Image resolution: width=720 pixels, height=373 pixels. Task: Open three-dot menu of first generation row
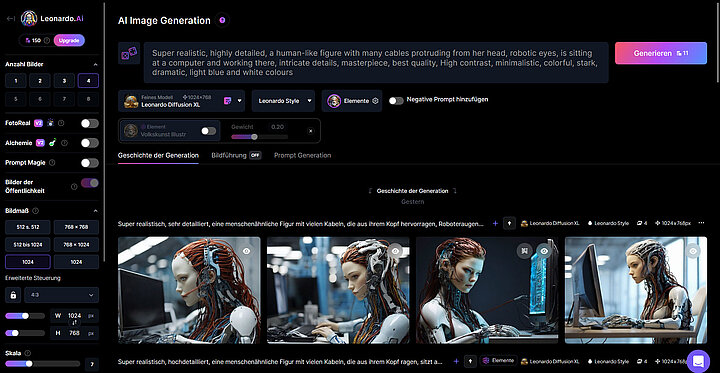[x=701, y=223]
